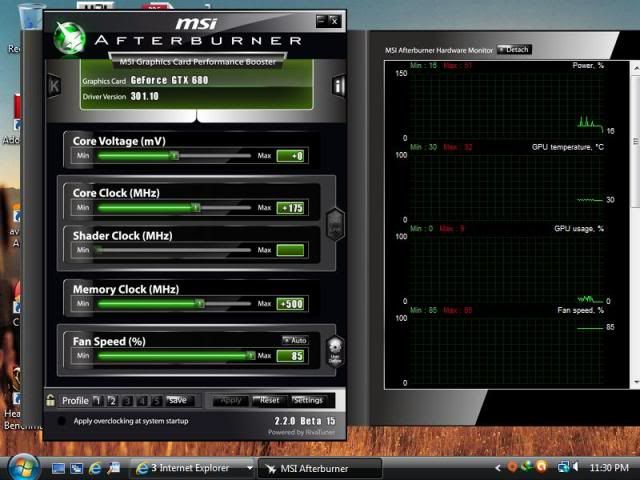The width and height of the screenshot is (640, 480).
Task: Click the GPU usage graph
Action: (x=506, y=269)
